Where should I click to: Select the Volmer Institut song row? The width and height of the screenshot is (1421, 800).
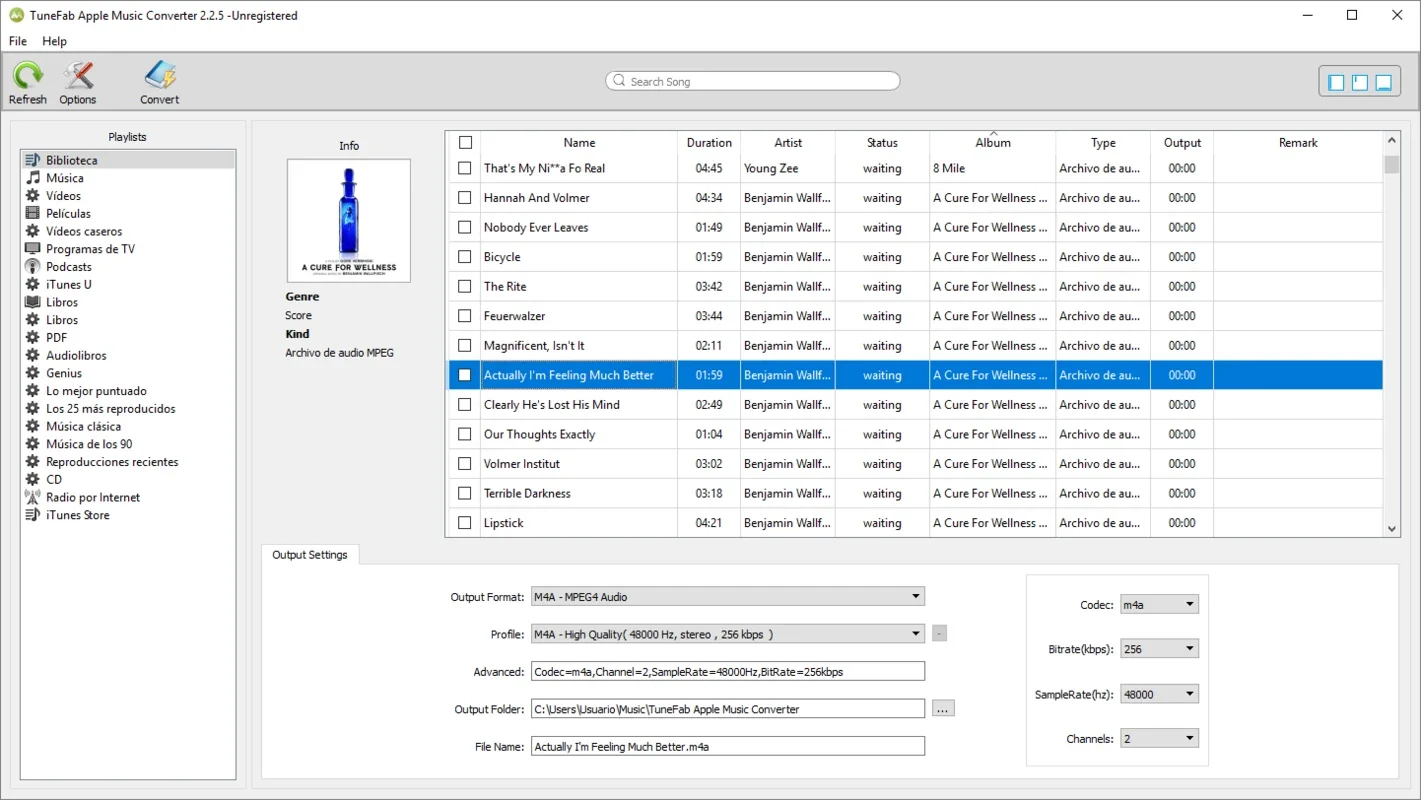(914, 464)
